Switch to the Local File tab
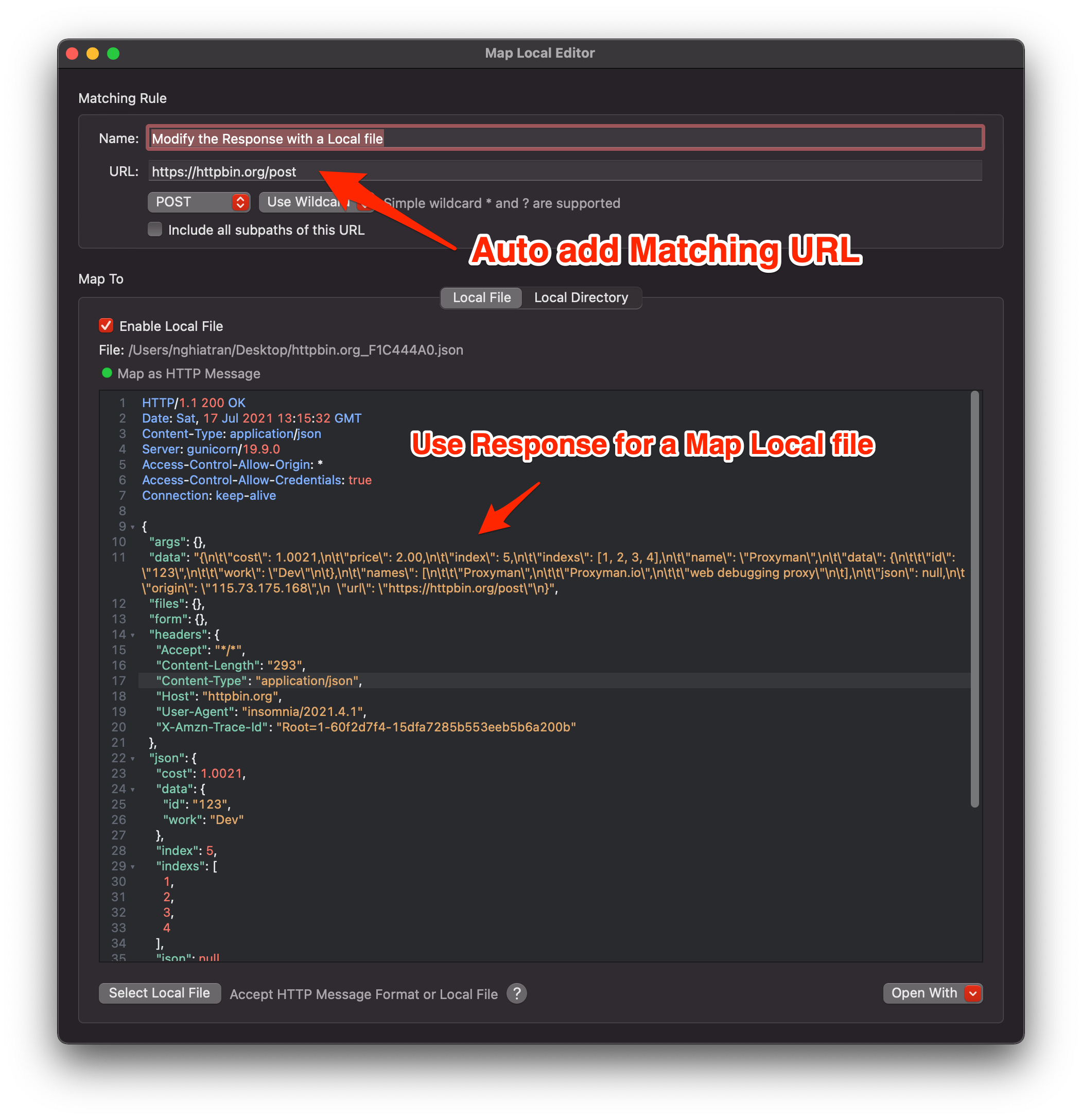 point(481,297)
